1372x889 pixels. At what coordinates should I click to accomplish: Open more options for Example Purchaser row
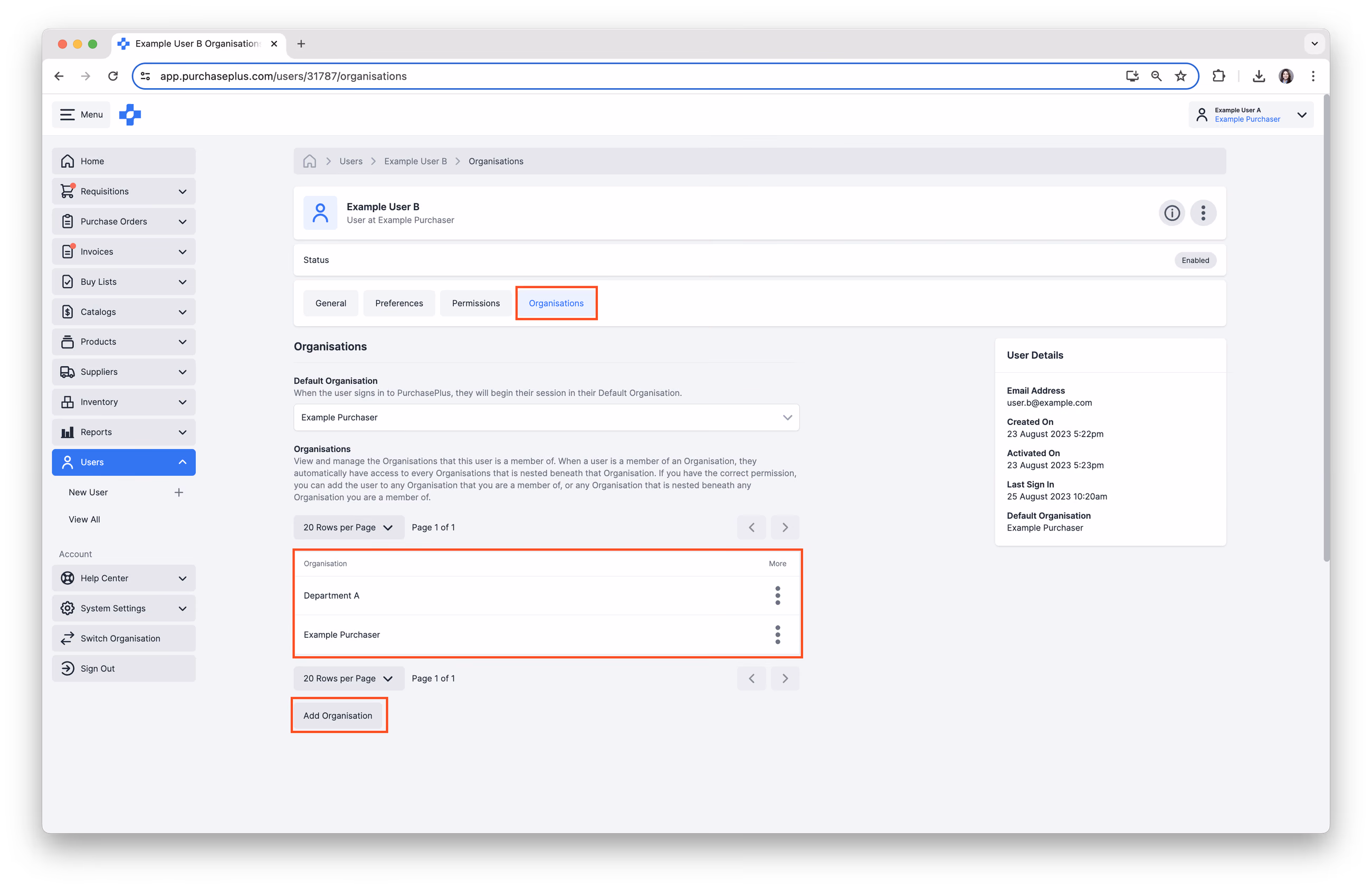[777, 635]
